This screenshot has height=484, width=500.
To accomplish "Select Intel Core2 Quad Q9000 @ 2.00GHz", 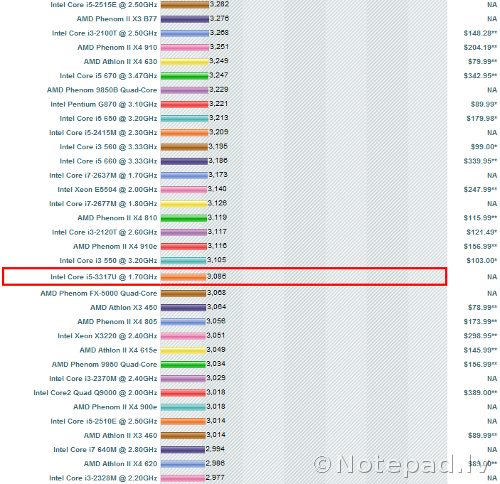I will 95,393.
